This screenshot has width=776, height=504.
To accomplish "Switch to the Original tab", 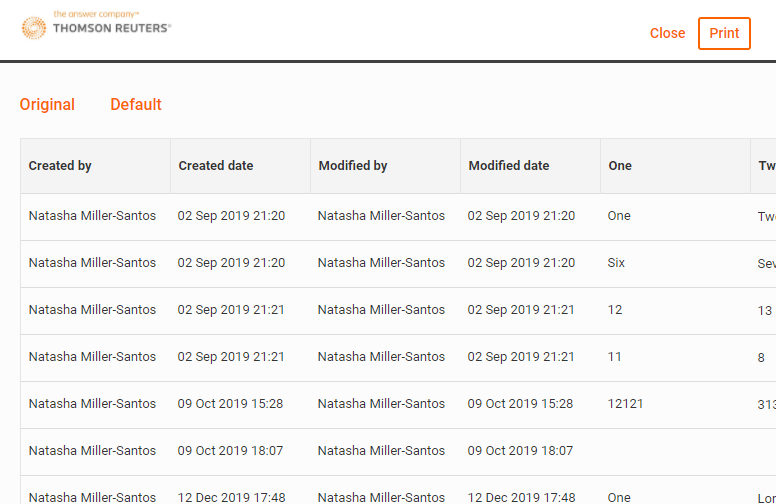I will (47, 104).
